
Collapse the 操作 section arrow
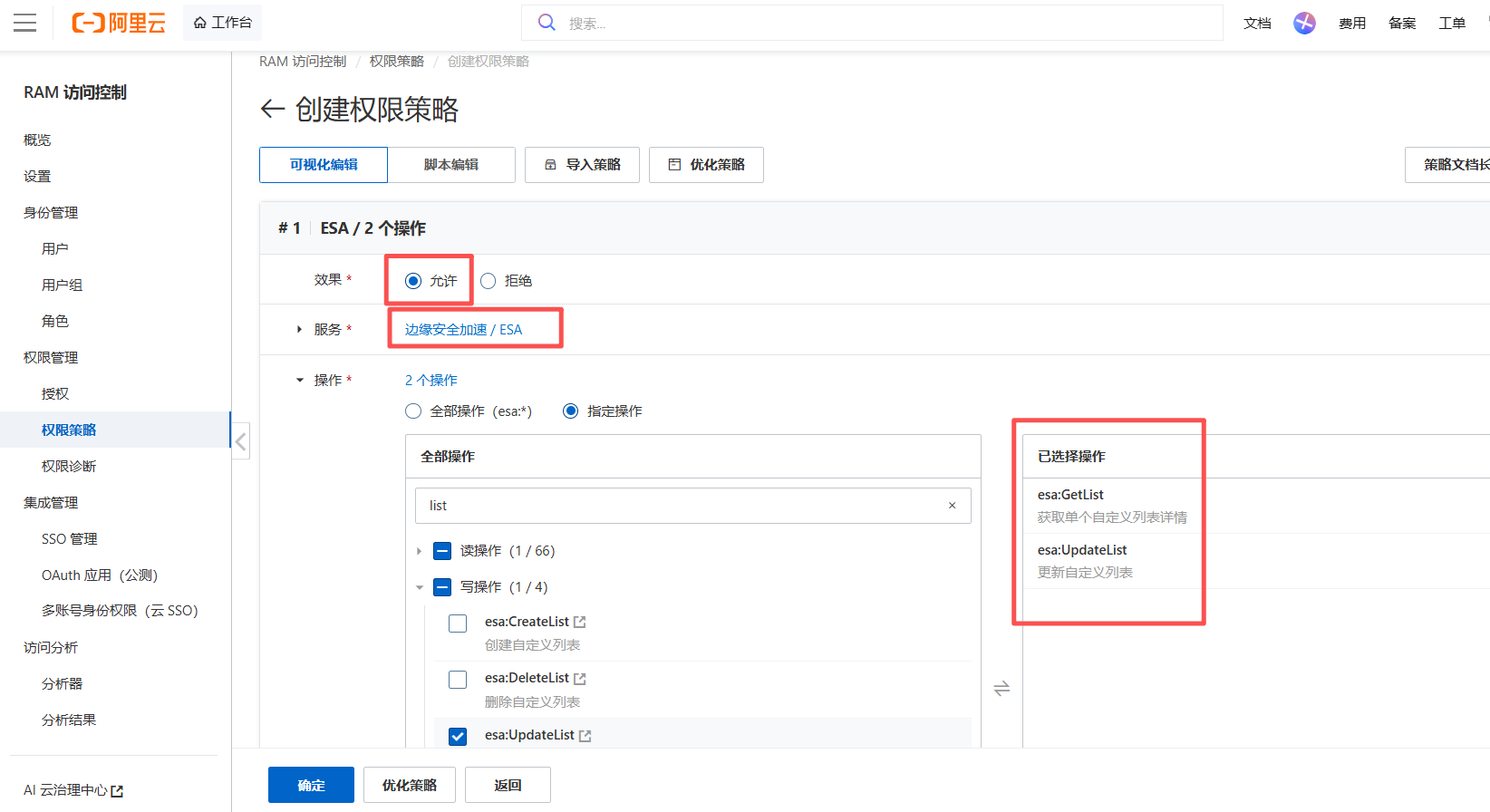point(300,381)
